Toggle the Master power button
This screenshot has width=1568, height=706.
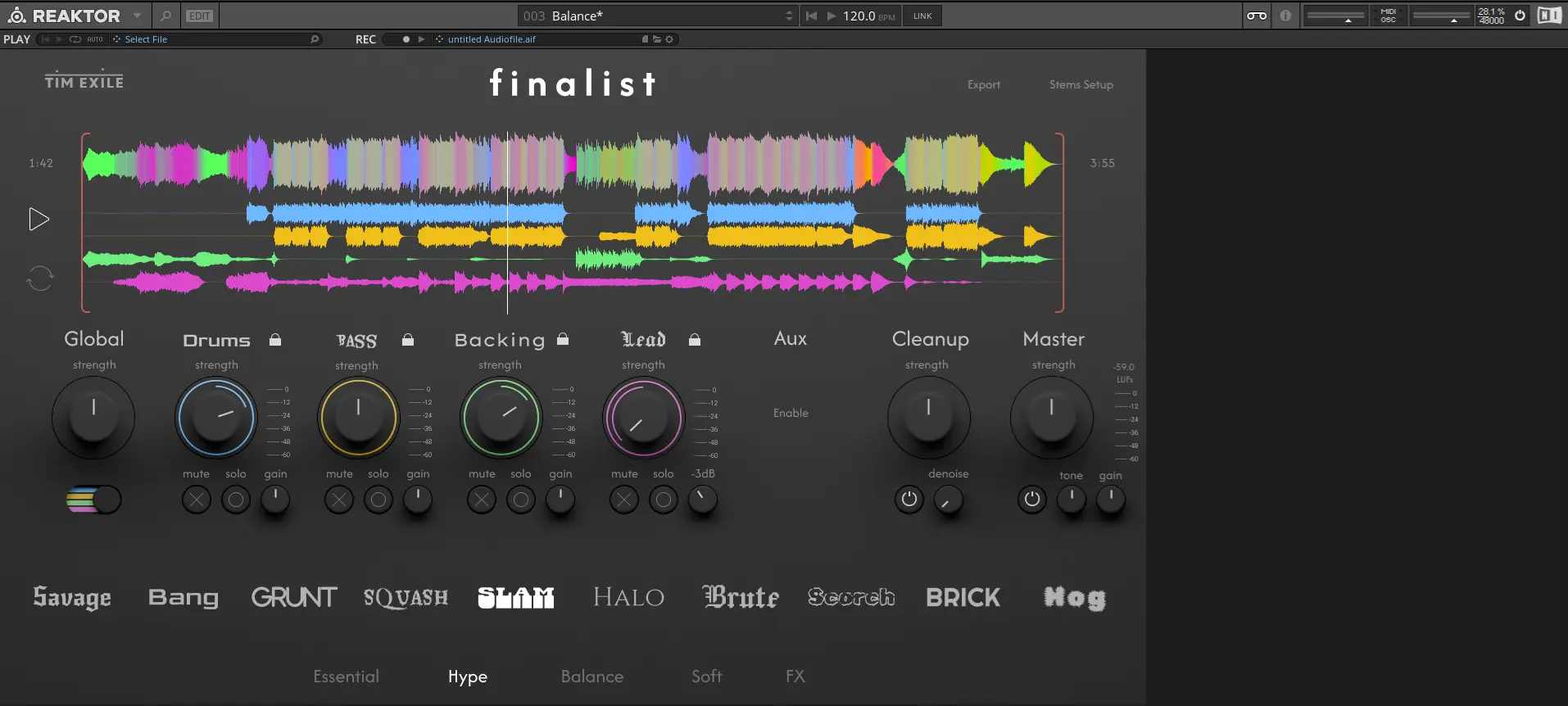pos(1032,500)
